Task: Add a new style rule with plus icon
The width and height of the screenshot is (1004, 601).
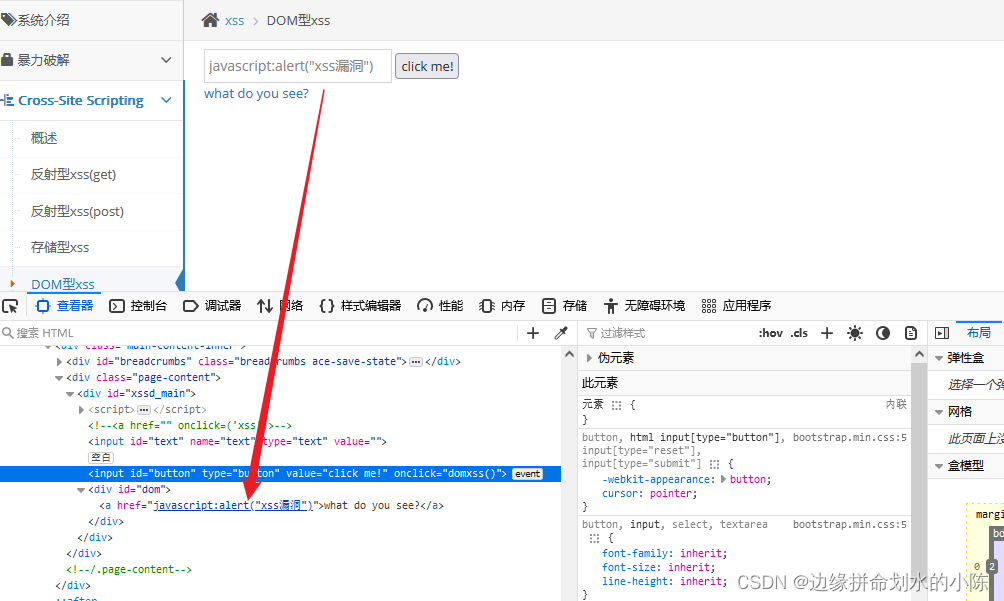Action: click(x=827, y=333)
